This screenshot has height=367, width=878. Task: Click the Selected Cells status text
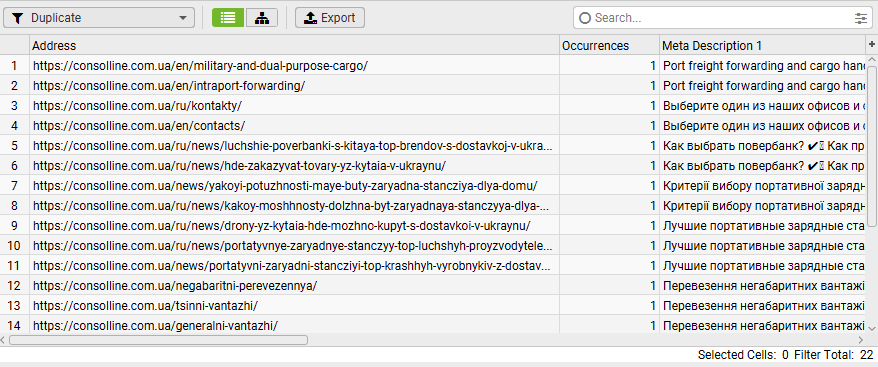pos(743,355)
